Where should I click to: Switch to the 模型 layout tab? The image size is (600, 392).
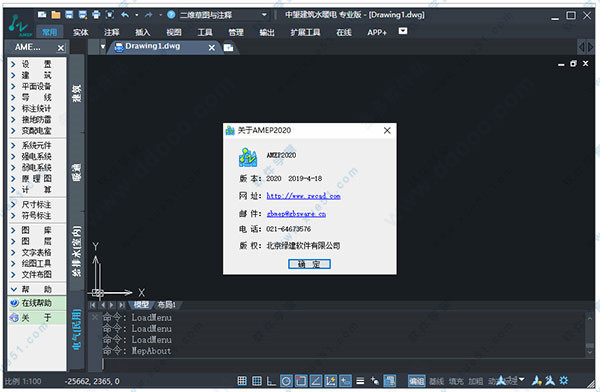(x=141, y=305)
